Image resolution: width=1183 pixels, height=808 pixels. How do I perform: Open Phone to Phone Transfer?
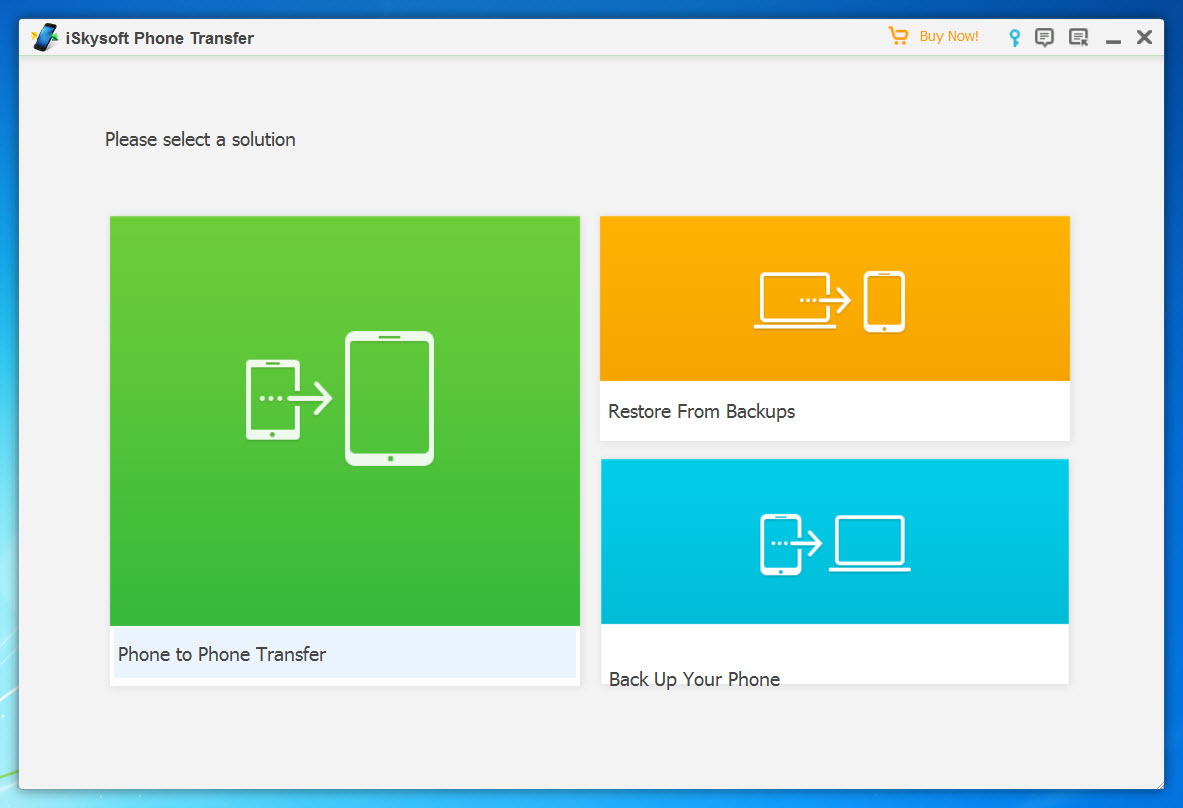344,450
